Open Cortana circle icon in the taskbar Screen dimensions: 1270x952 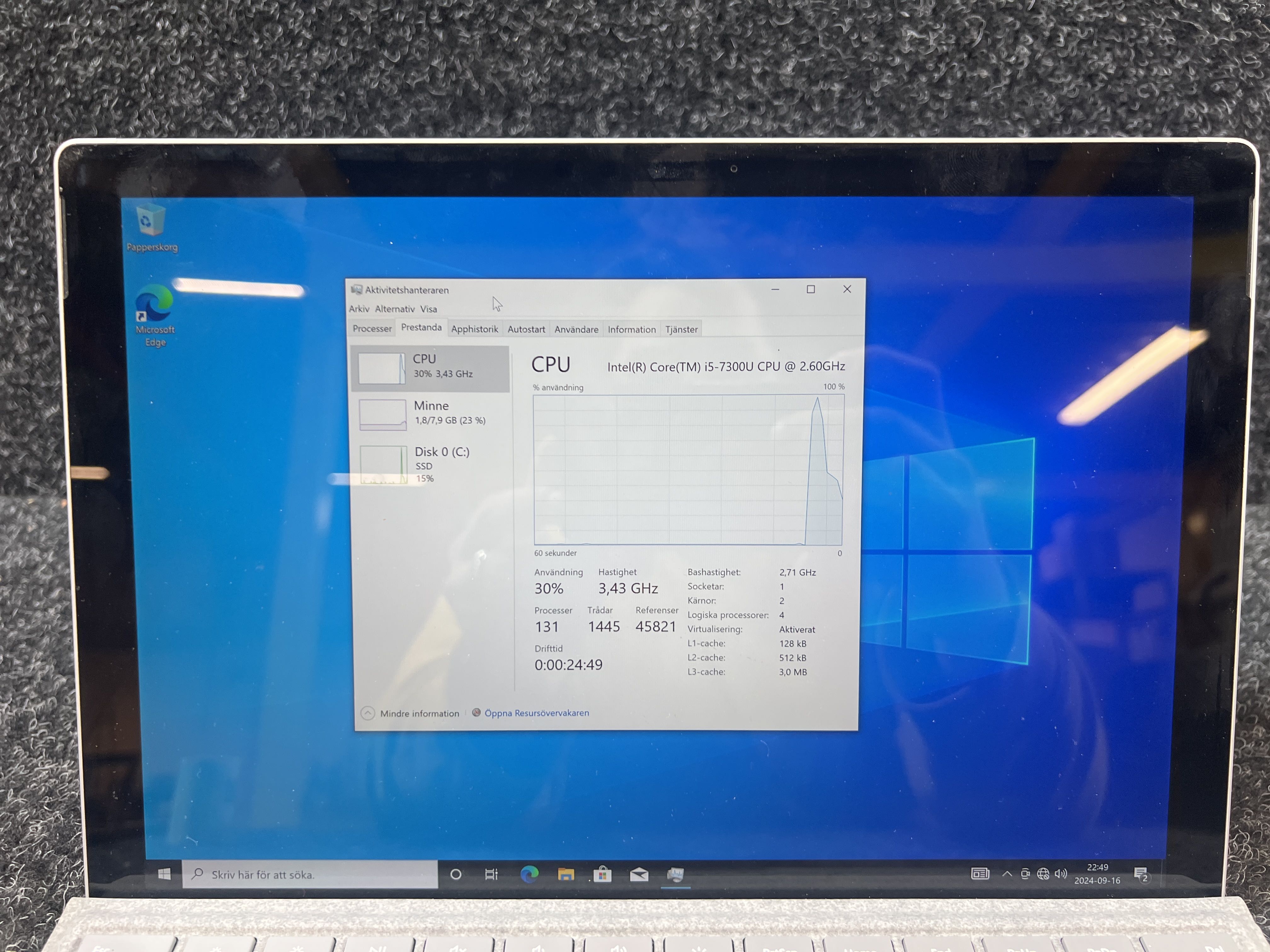click(x=456, y=874)
